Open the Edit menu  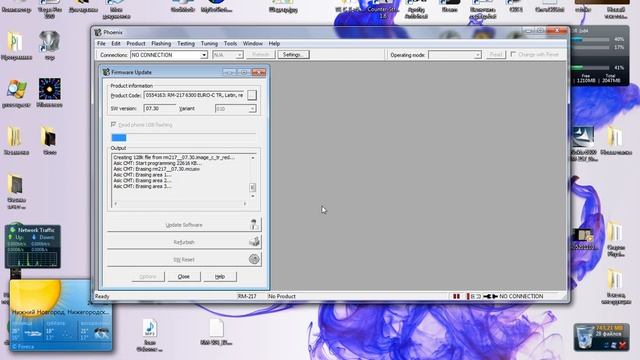tap(116, 43)
